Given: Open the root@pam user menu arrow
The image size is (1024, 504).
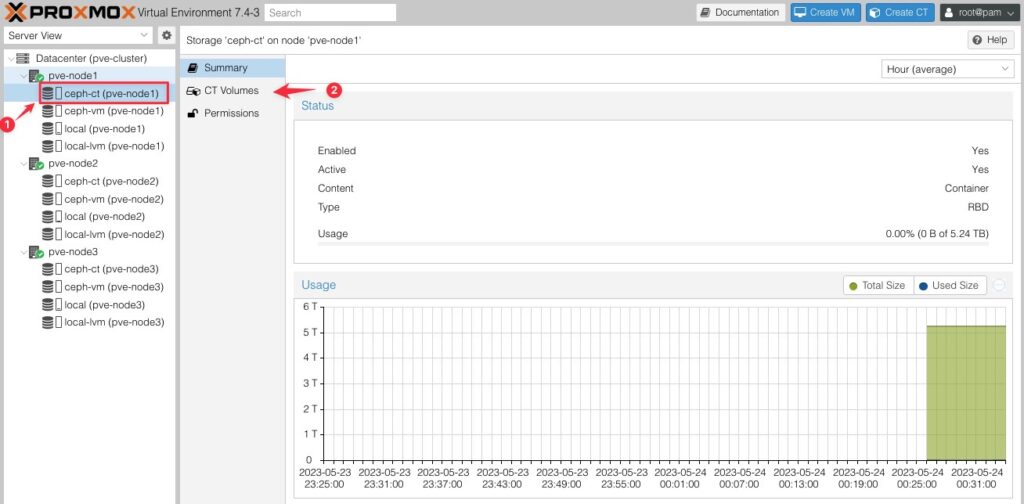Looking at the screenshot, I should [1012, 12].
